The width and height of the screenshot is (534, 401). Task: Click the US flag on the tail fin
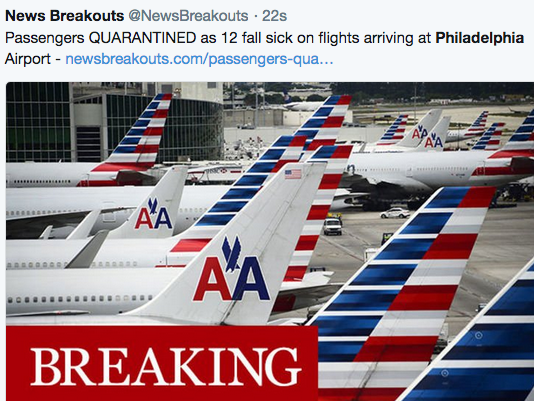(x=293, y=174)
